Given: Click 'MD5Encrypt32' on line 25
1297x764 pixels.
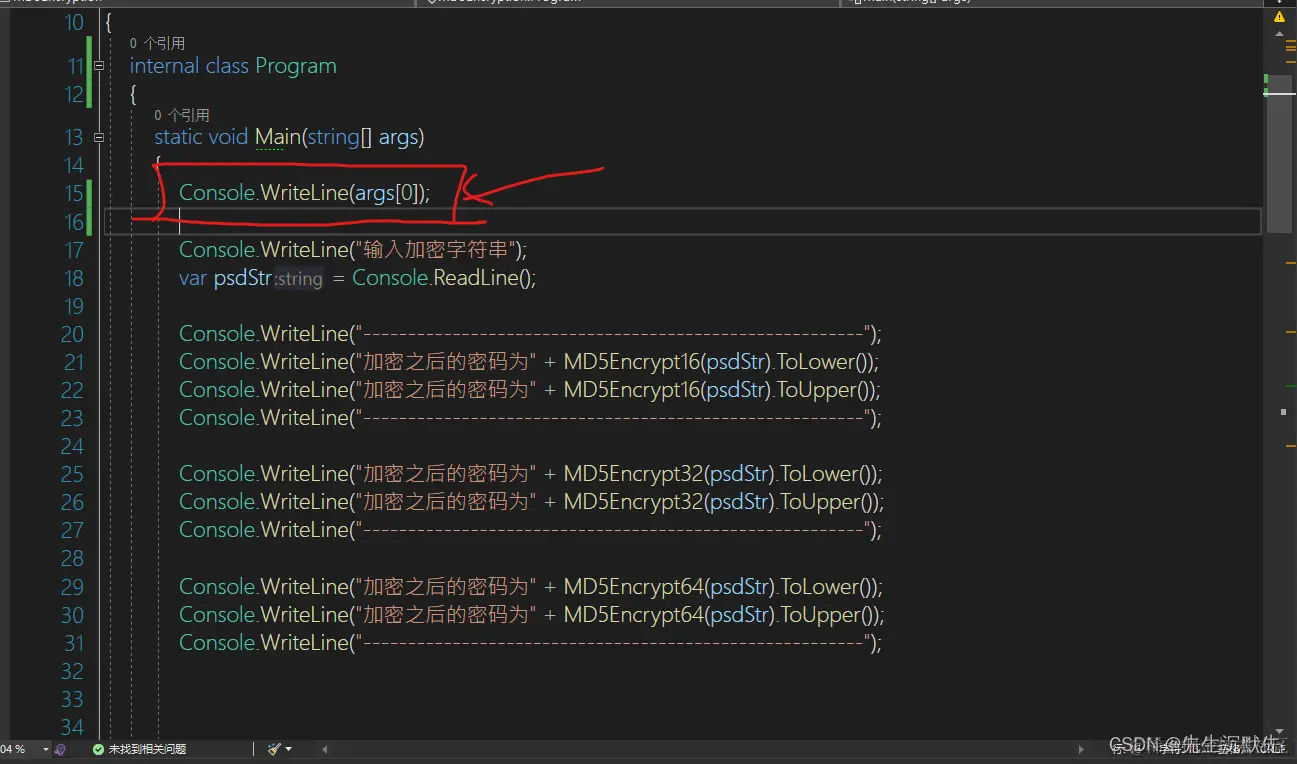Looking at the screenshot, I should (x=634, y=474).
